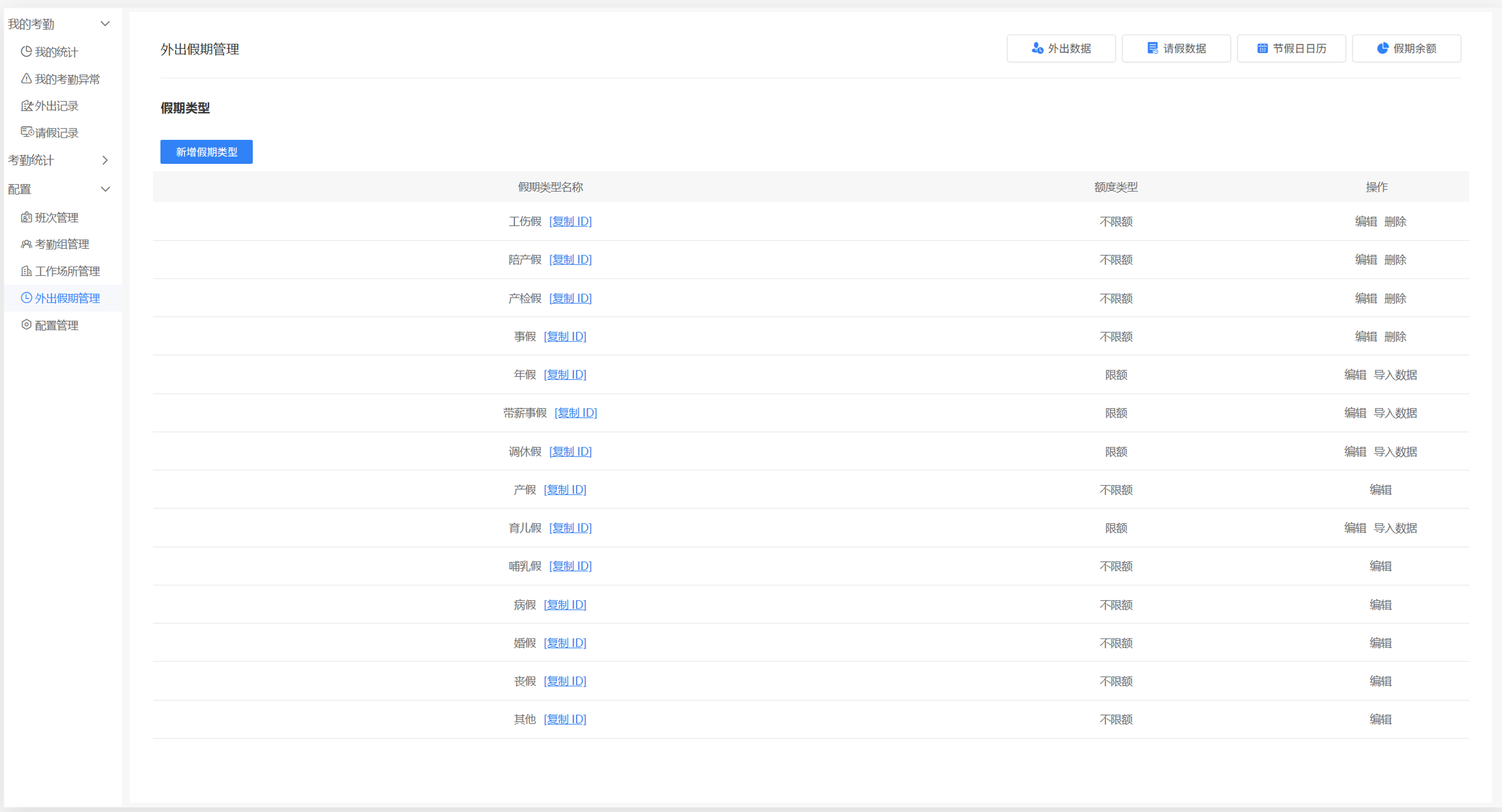Viewport: 1502px width, 812px height.
Task: Collapse the 我的考勤 menu section
Action: (106, 24)
